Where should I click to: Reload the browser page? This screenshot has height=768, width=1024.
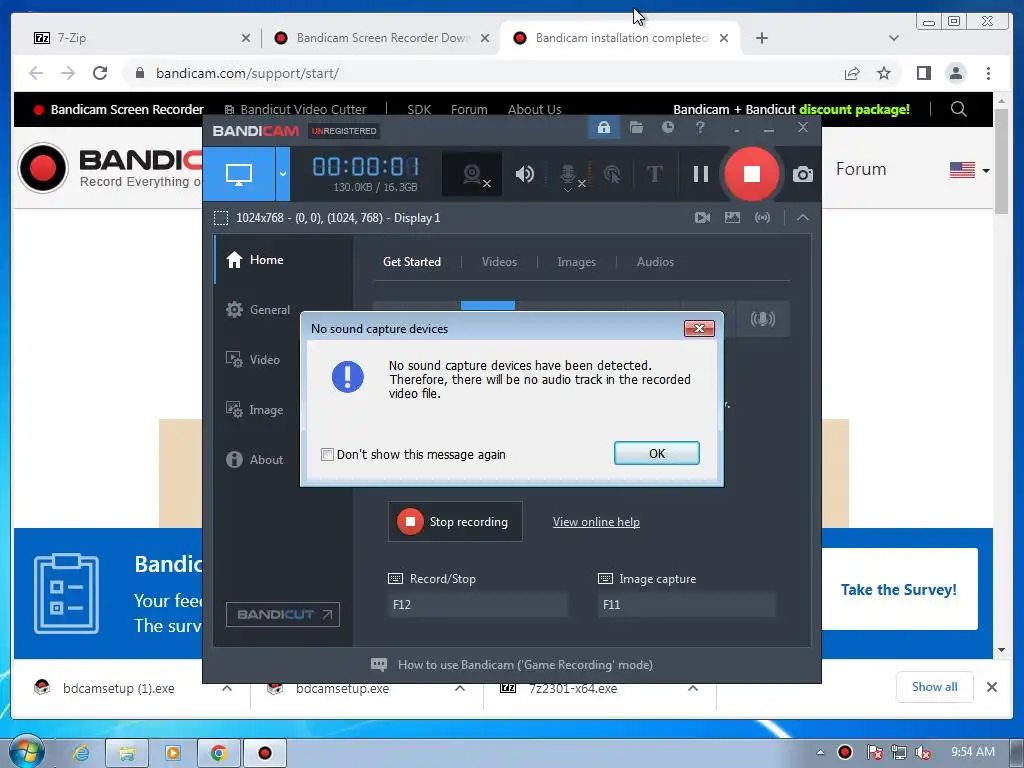[x=100, y=73]
